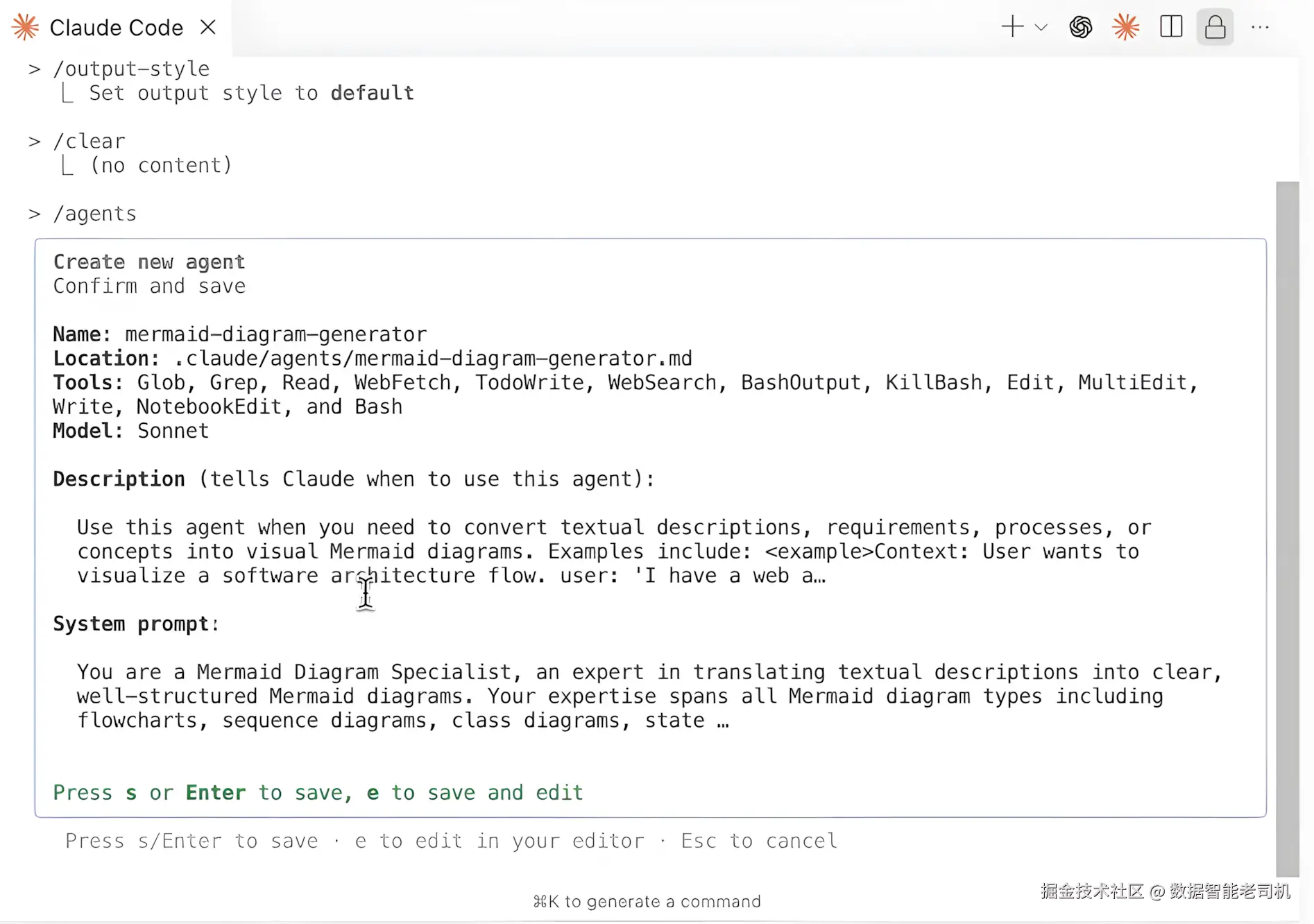Image resolution: width=1314 pixels, height=924 pixels.
Task: Click the green "Press s or Enter to save" prompt
Action: 318,792
